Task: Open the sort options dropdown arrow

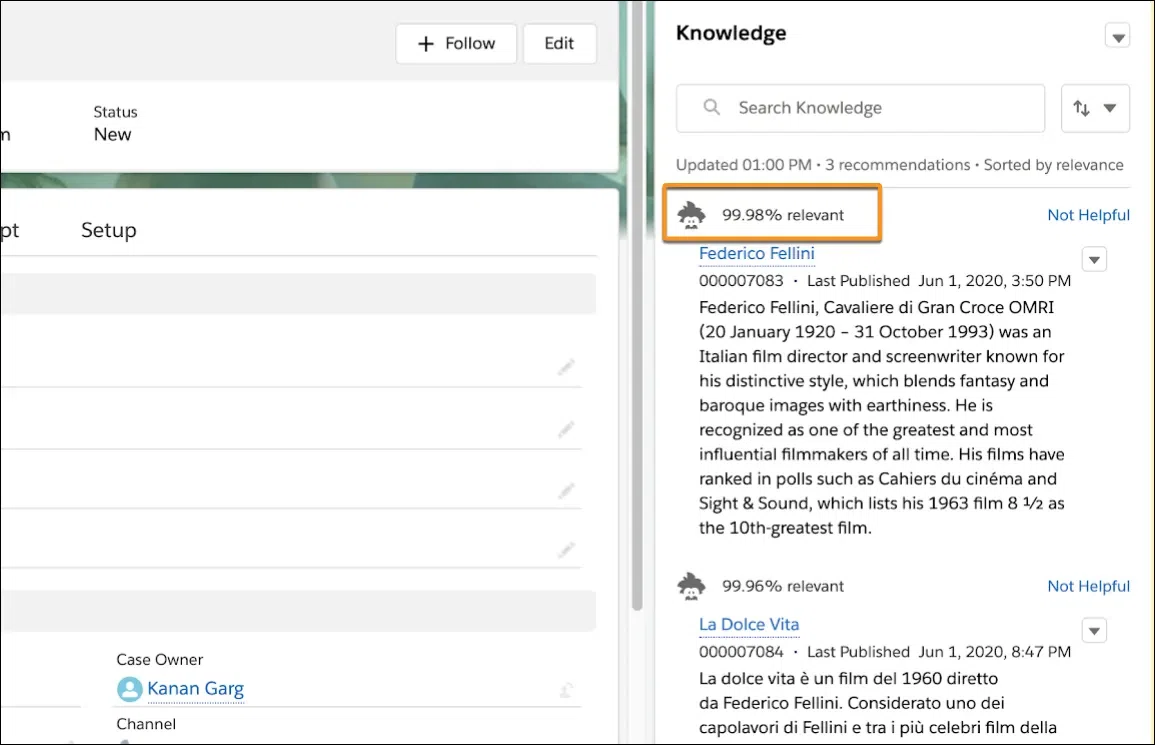Action: tap(1109, 108)
